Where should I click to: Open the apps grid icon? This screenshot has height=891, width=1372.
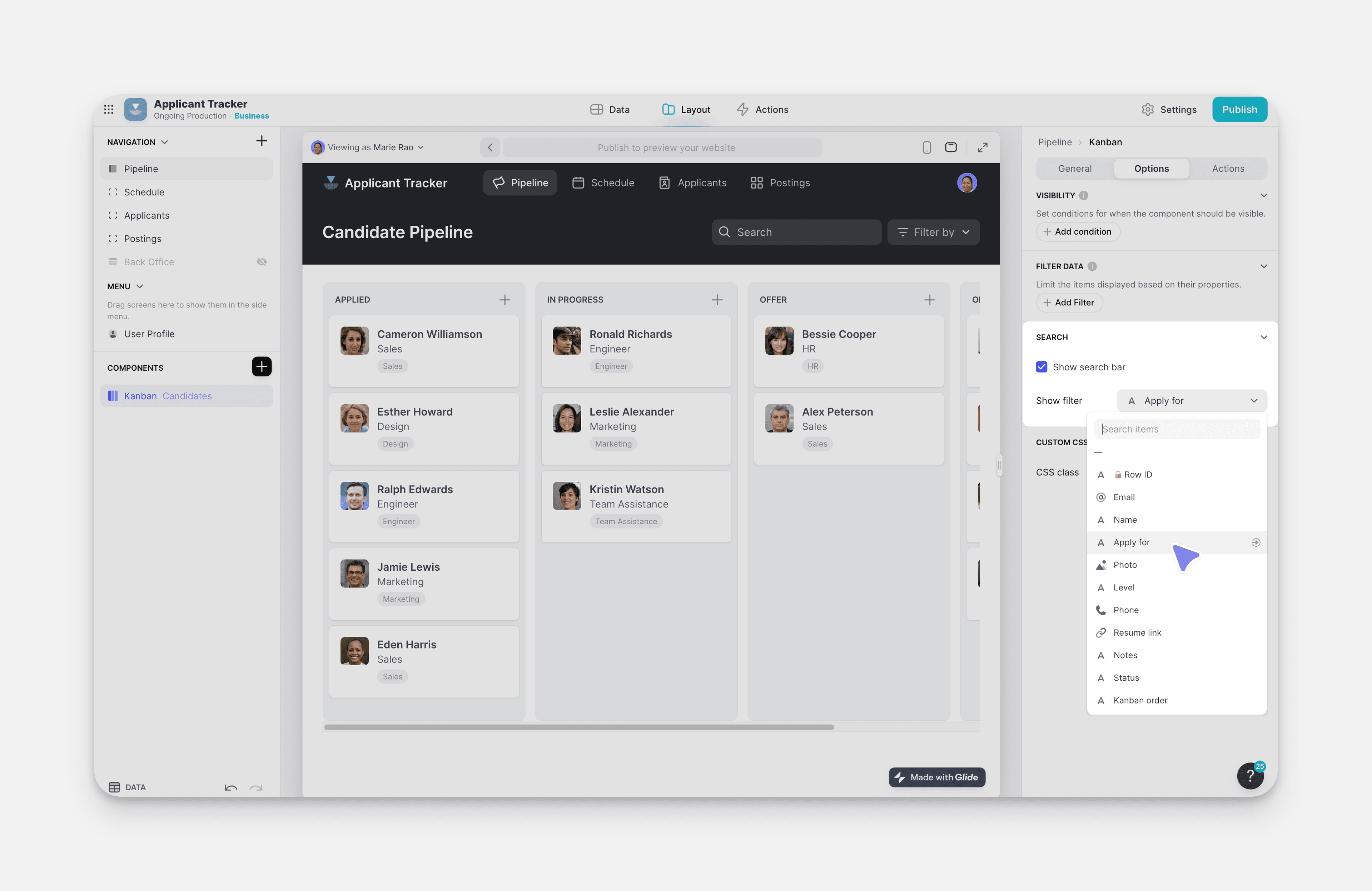pos(108,110)
